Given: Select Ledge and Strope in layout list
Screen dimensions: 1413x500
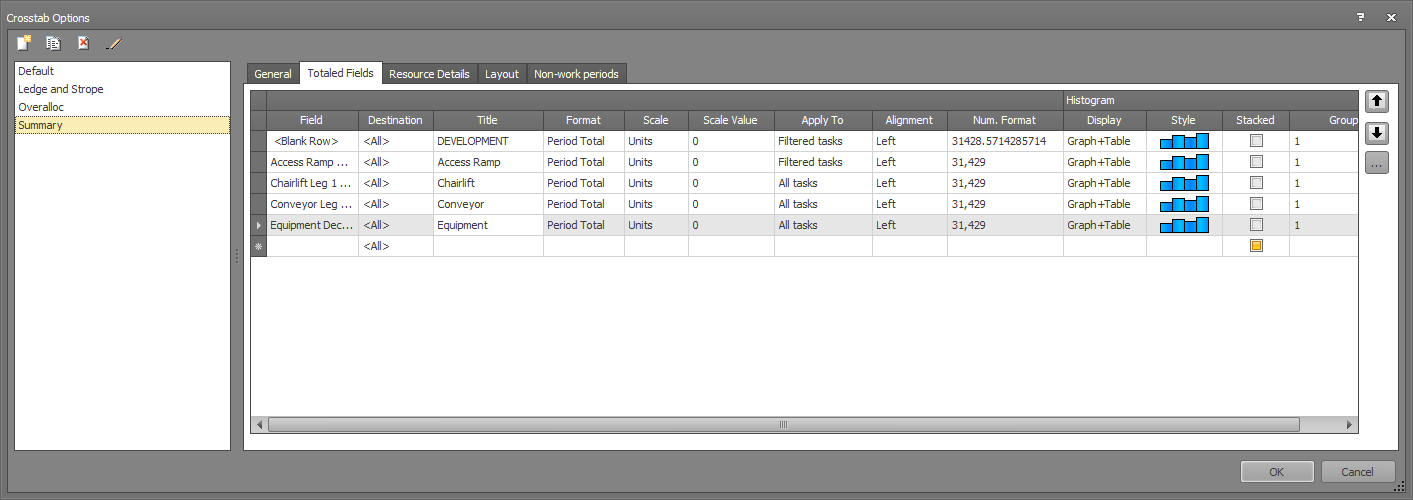Looking at the screenshot, I should (61, 89).
